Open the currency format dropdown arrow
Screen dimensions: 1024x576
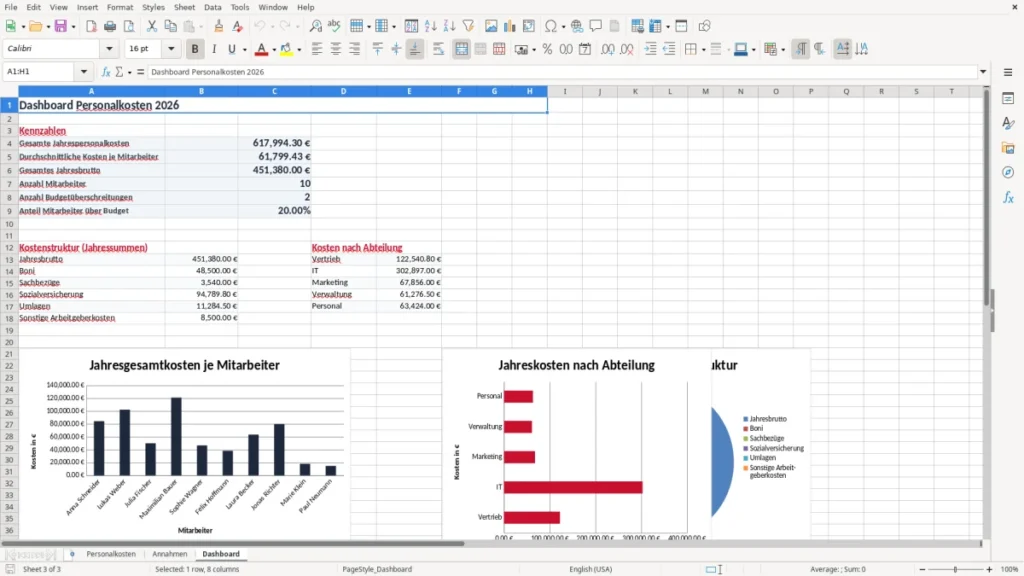534,50
